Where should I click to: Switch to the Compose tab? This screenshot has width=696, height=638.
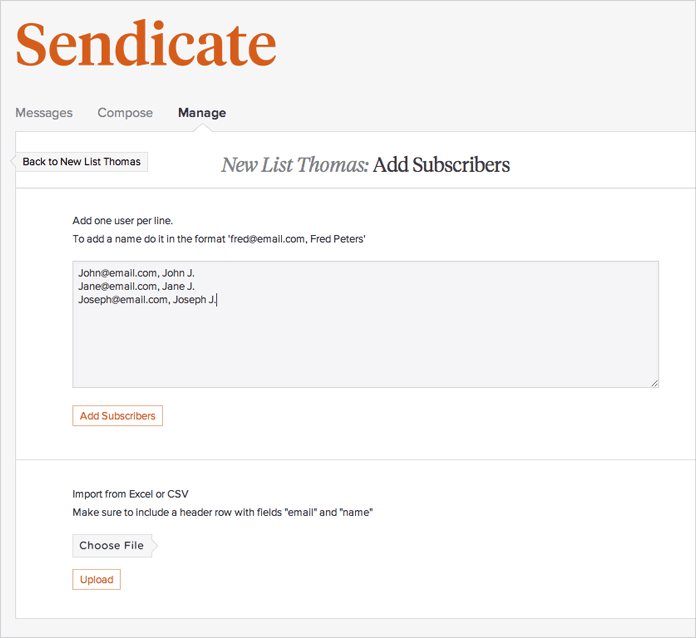[x=125, y=113]
